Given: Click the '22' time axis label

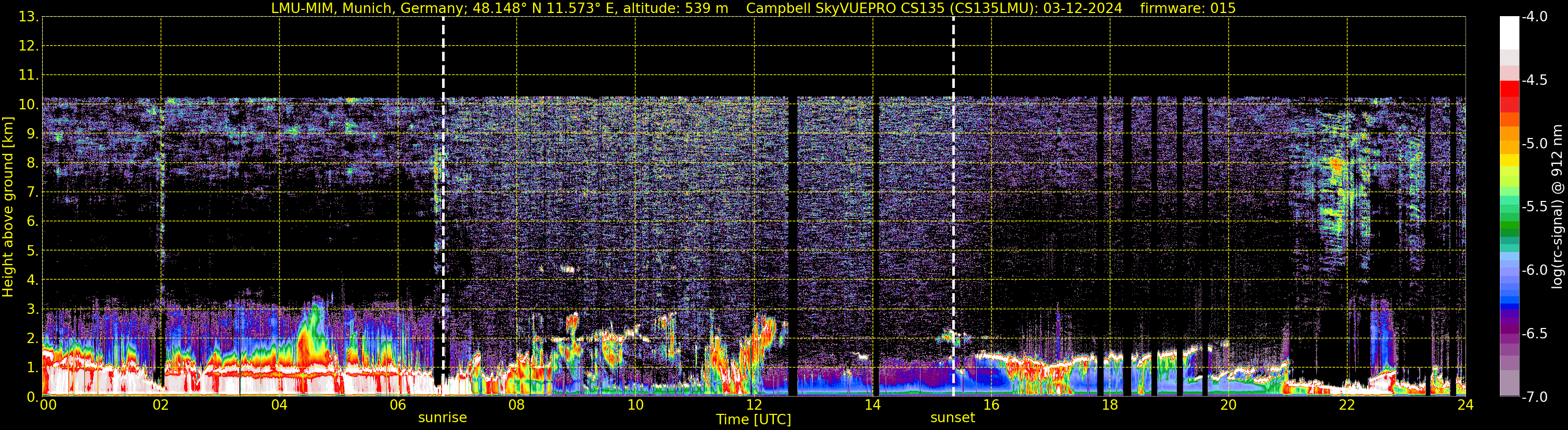Looking at the screenshot, I should 1347,405.
